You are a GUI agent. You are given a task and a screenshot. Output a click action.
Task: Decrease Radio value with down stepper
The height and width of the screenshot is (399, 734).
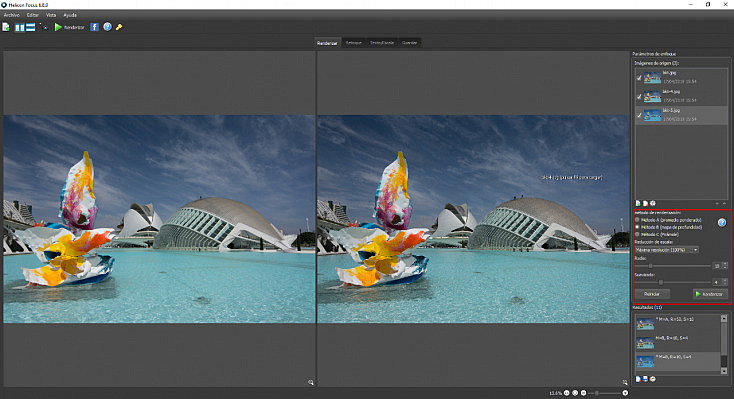coord(725,268)
